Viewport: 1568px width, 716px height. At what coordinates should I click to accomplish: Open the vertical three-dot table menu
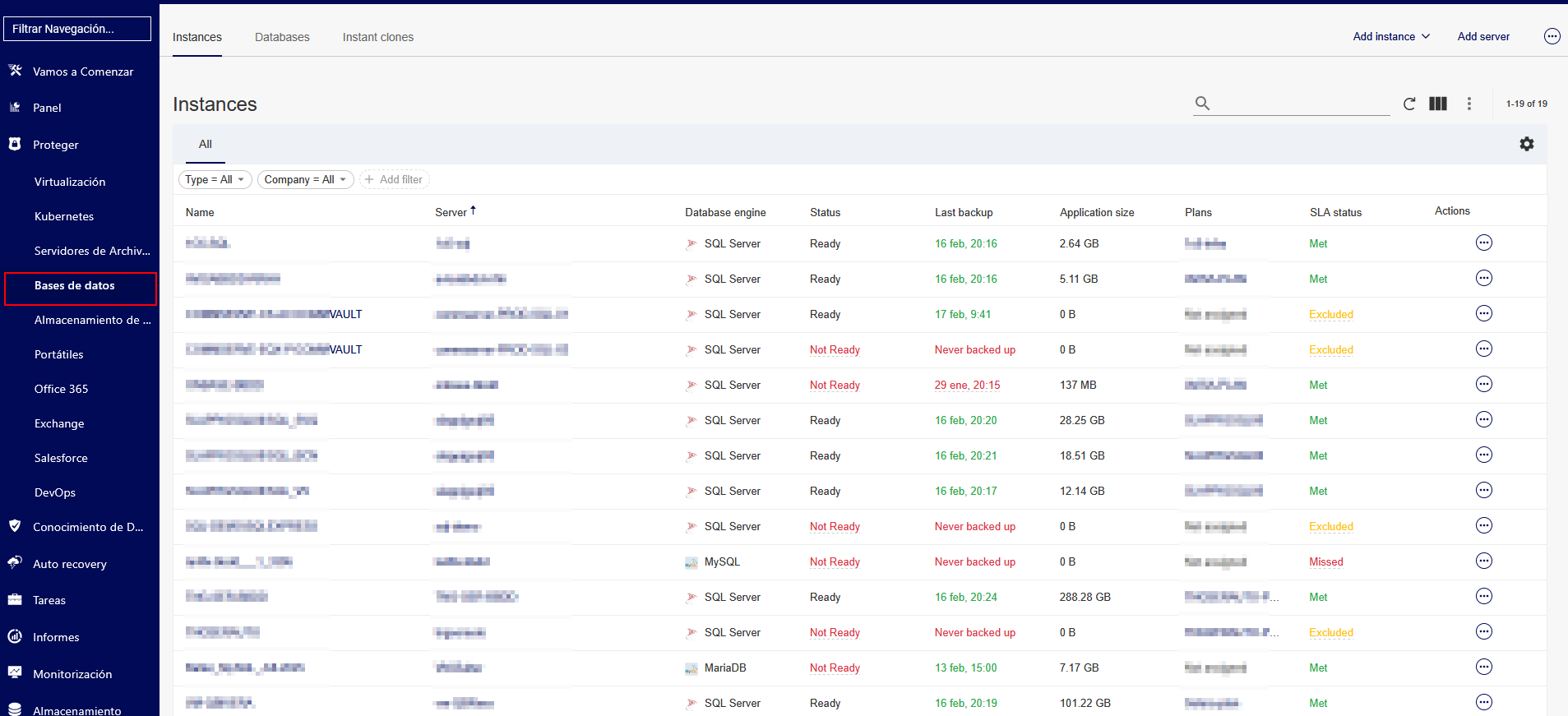pyautogui.click(x=1469, y=104)
